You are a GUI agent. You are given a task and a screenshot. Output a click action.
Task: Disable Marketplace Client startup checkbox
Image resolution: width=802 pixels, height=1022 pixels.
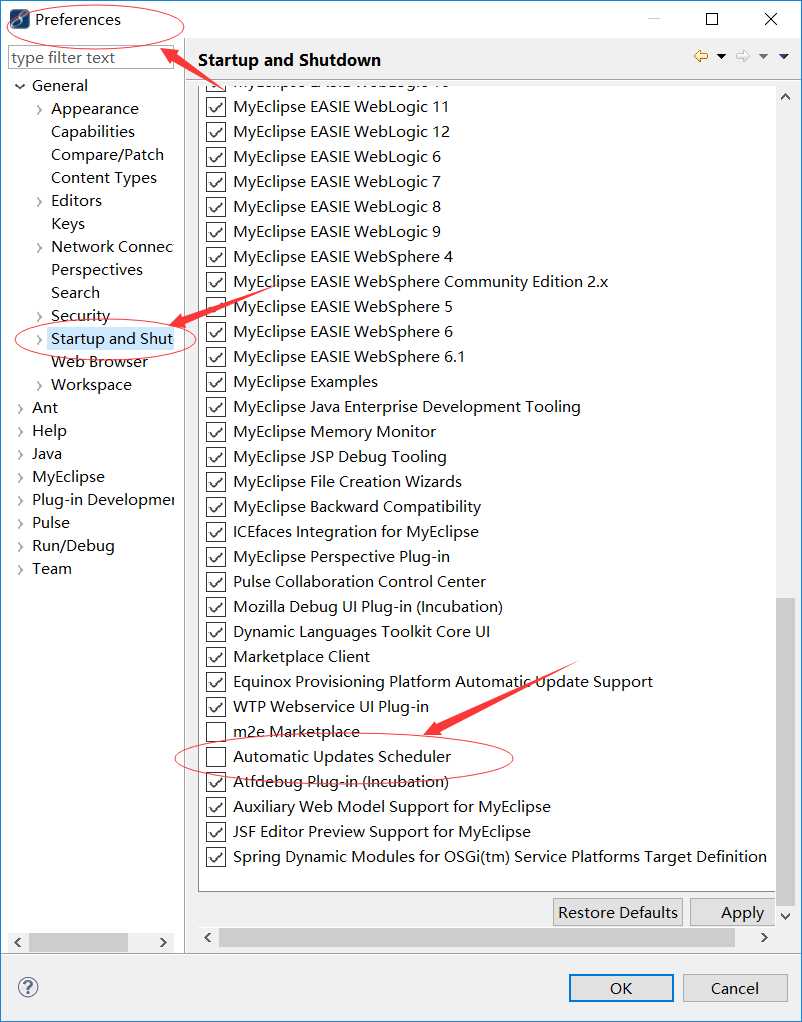216,657
